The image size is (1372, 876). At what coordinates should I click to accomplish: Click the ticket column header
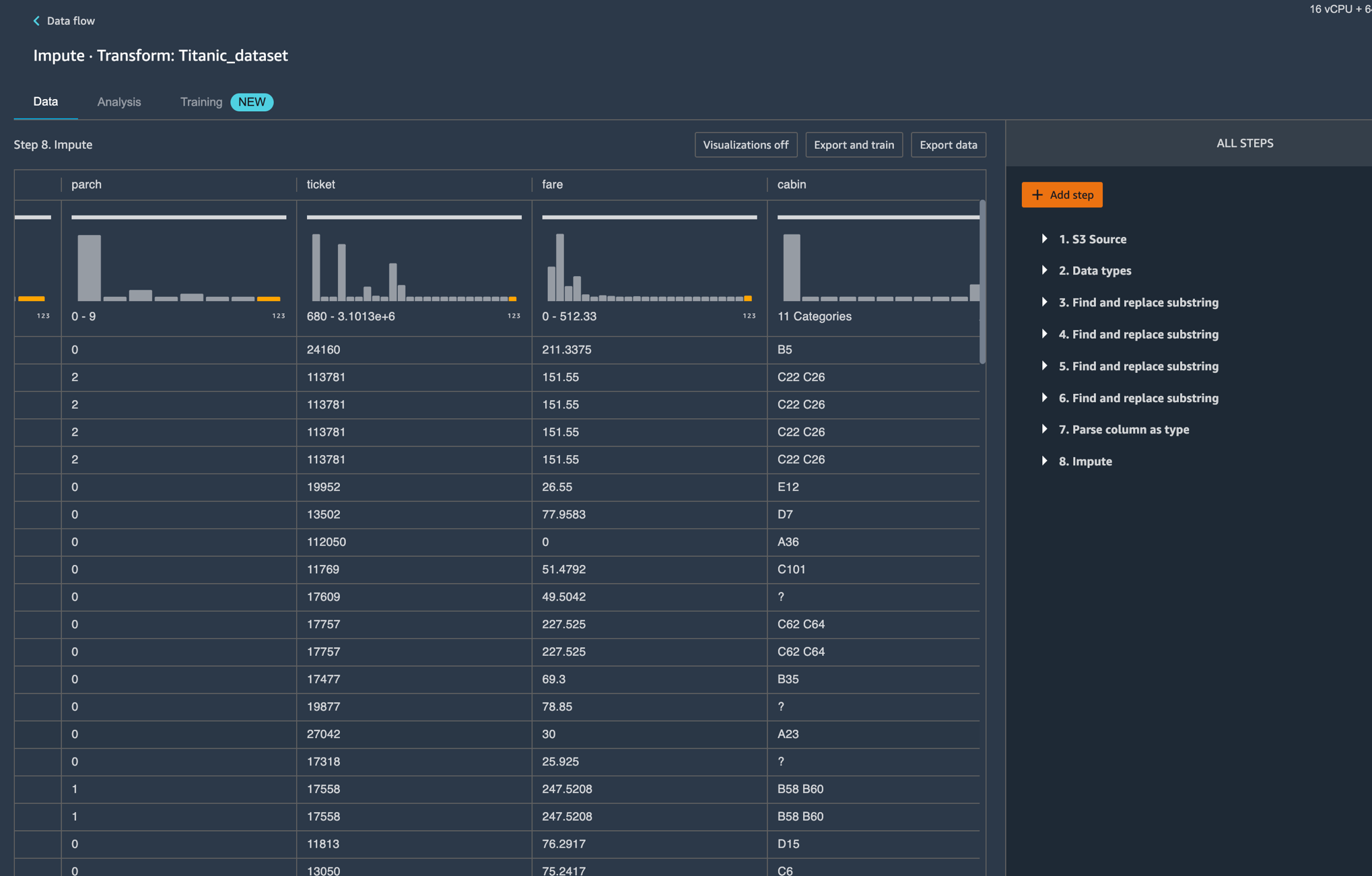pyautogui.click(x=321, y=184)
